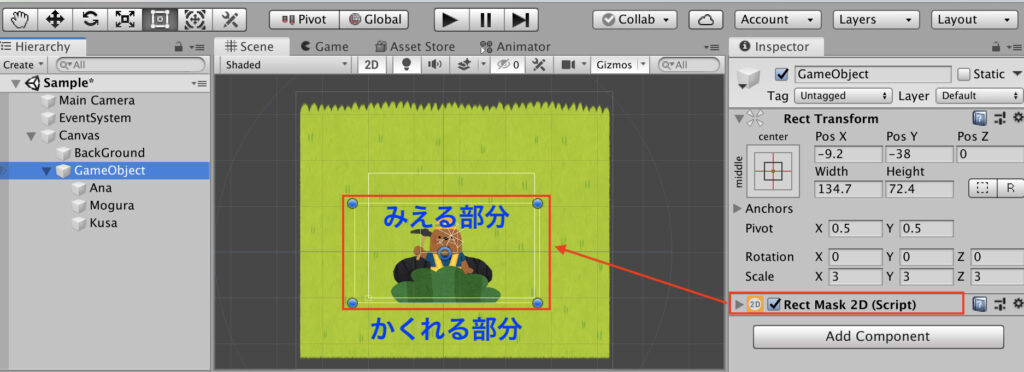Image resolution: width=1024 pixels, height=372 pixels.
Task: Open the Shaded draw mode dropdown
Action: (x=286, y=65)
